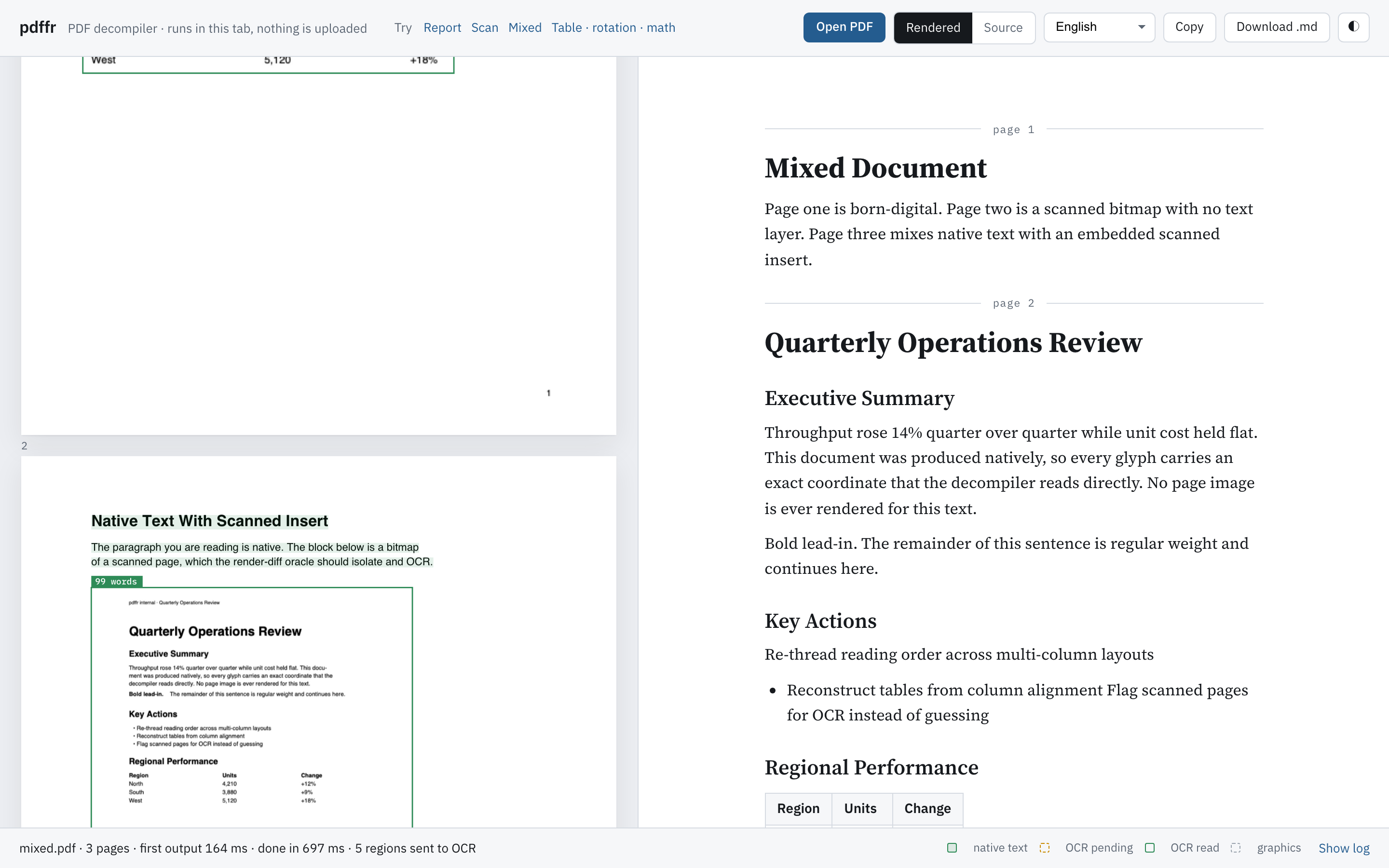The width and height of the screenshot is (1389, 868).
Task: Click the 'Native Text With Scanned Insert' heading
Action: click(209, 521)
